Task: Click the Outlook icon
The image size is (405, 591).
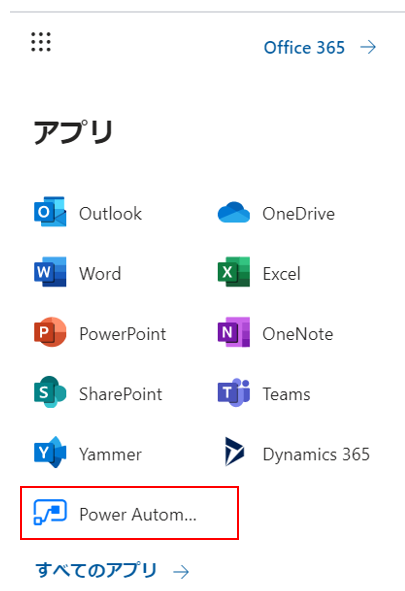Action: click(x=50, y=212)
